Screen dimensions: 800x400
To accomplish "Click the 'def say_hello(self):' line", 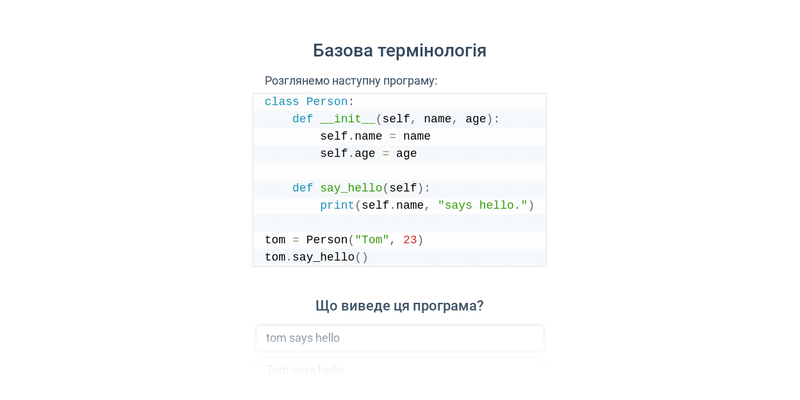I will 399,189.
